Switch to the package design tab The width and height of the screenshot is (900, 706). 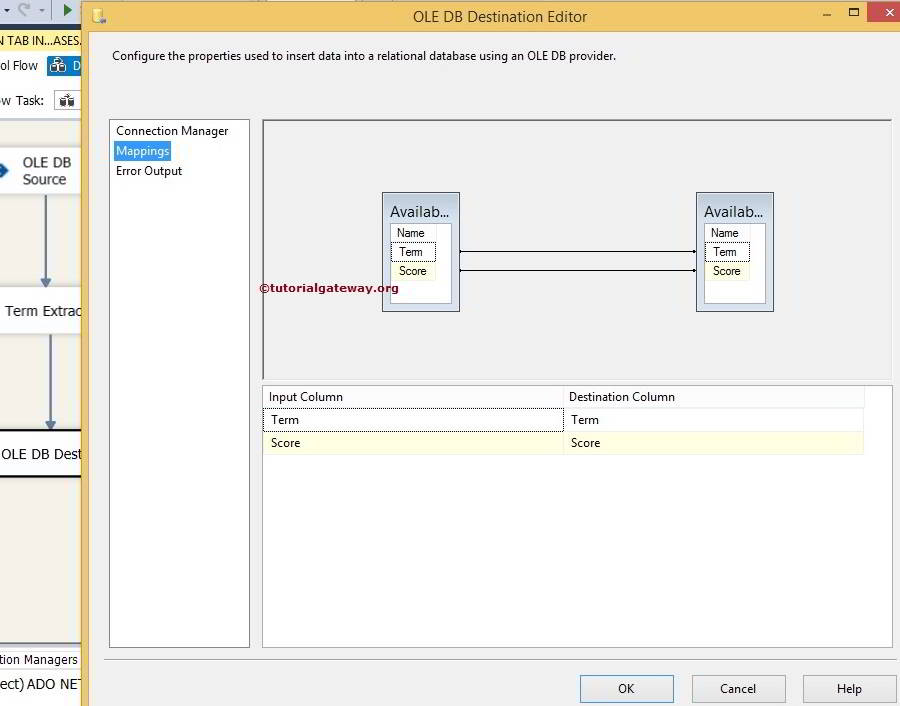pos(40,40)
